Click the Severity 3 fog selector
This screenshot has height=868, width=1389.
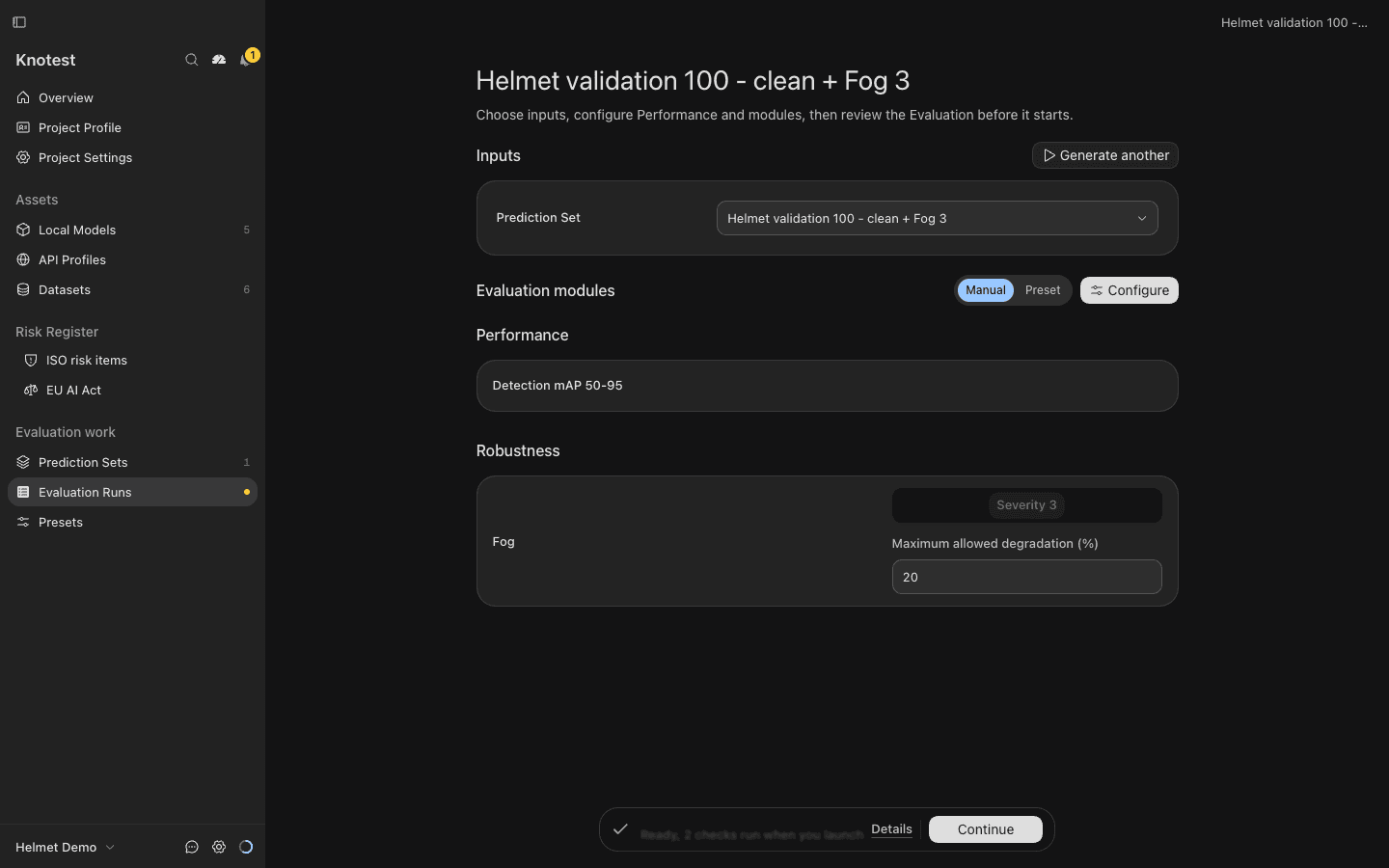click(1027, 505)
